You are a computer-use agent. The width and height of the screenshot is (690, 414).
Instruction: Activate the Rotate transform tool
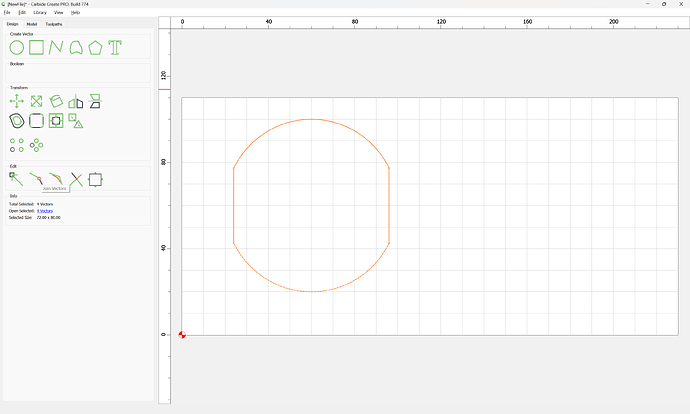[x=56, y=101]
